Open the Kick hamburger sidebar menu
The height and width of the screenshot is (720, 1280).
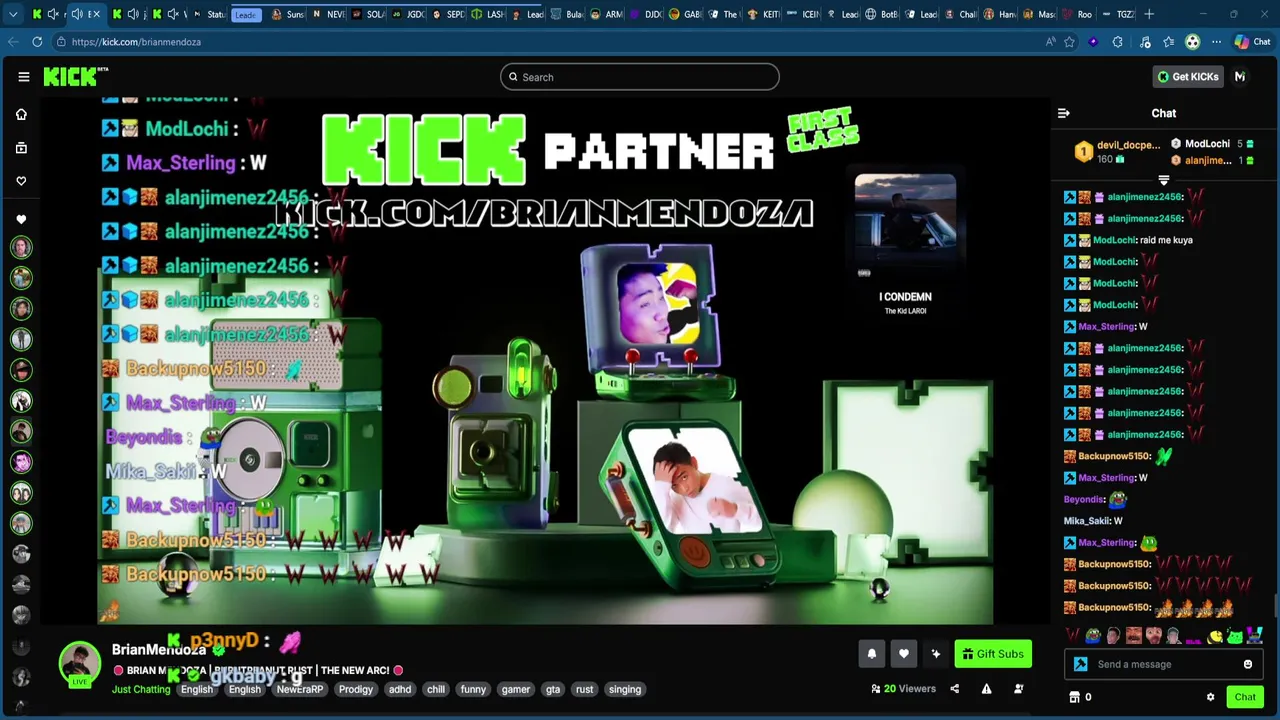[x=23, y=77]
